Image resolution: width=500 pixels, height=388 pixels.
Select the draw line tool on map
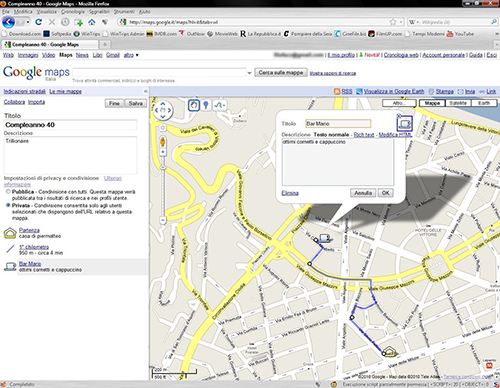pos(219,105)
